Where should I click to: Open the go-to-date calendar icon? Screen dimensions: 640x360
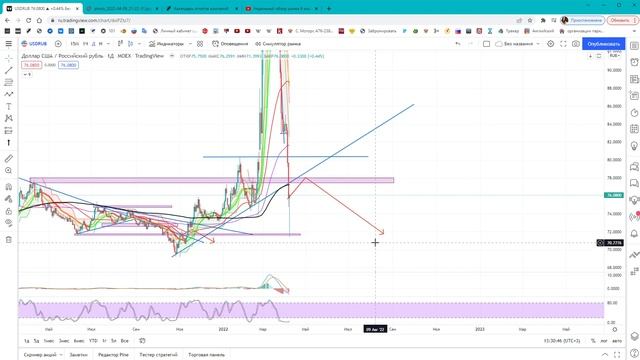(x=142, y=341)
